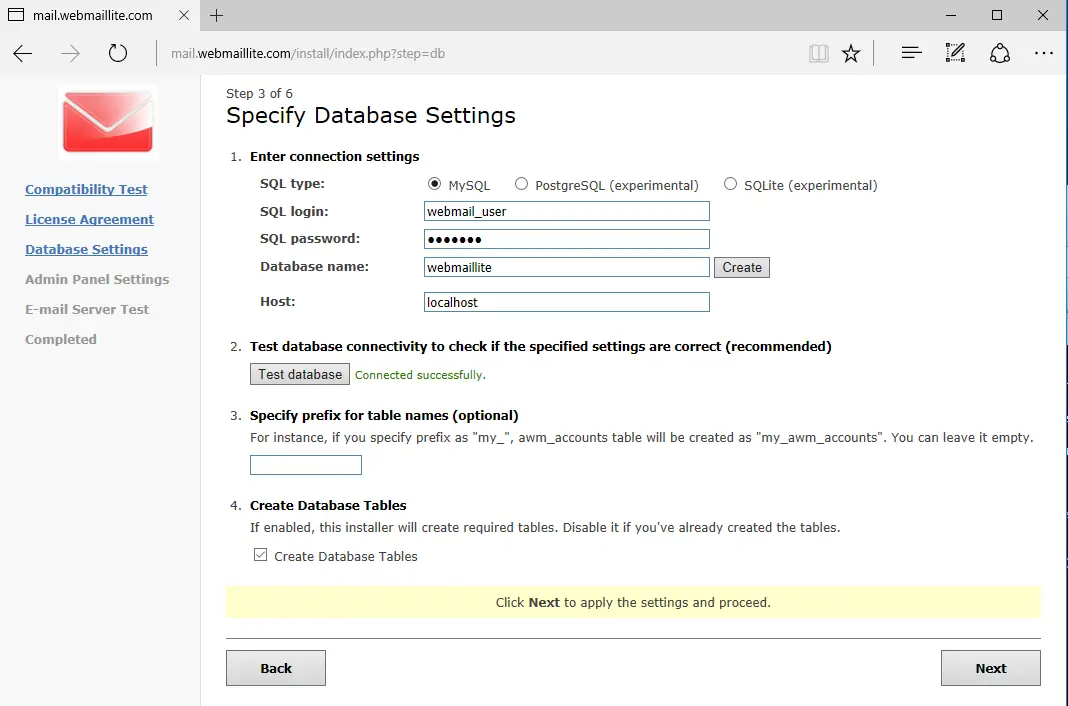This screenshot has height=706, width=1068.
Task: Go to Compatibility Test step
Action: click(86, 189)
